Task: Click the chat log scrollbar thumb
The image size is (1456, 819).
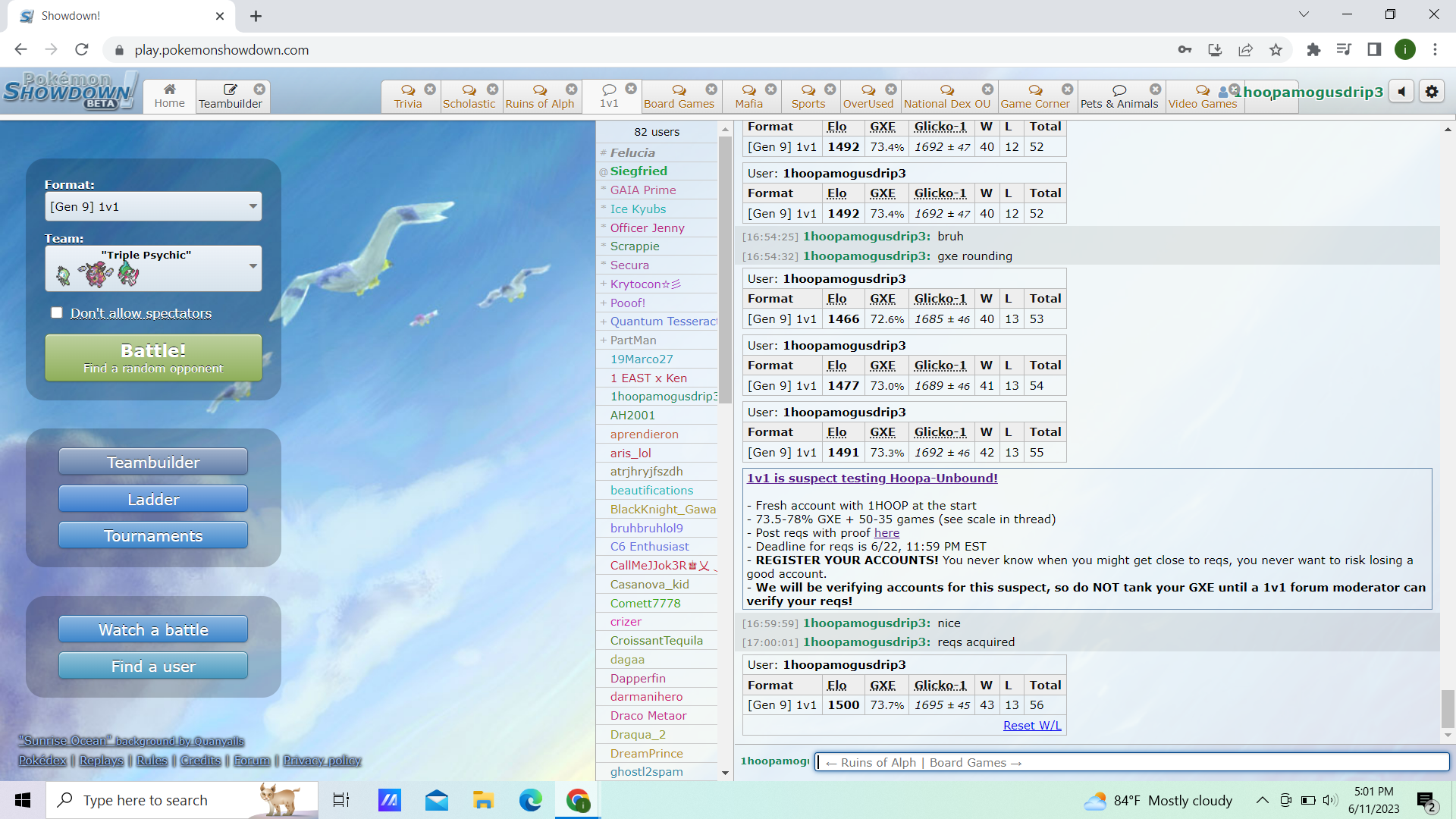Action: click(1448, 708)
